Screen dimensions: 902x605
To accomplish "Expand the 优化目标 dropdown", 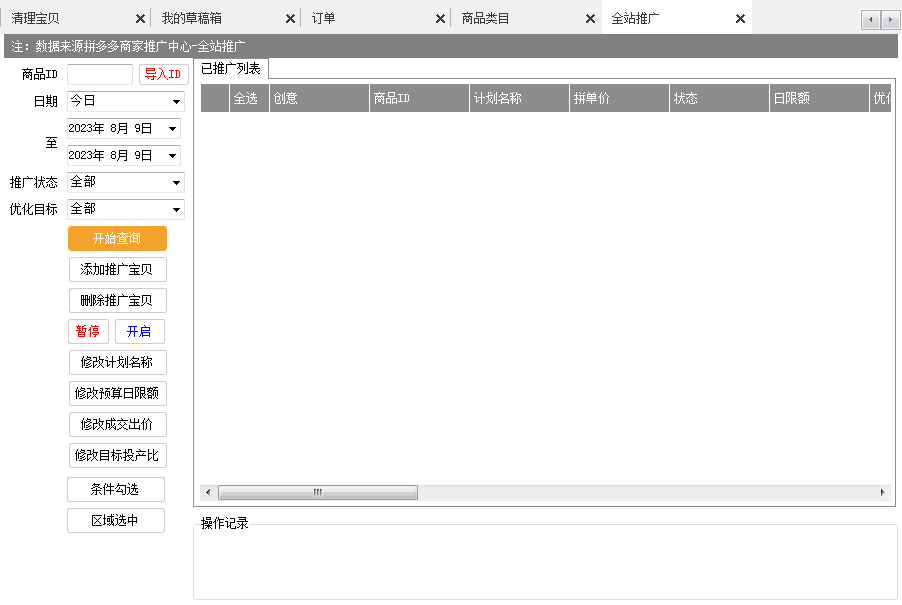I will pyautogui.click(x=126, y=209).
